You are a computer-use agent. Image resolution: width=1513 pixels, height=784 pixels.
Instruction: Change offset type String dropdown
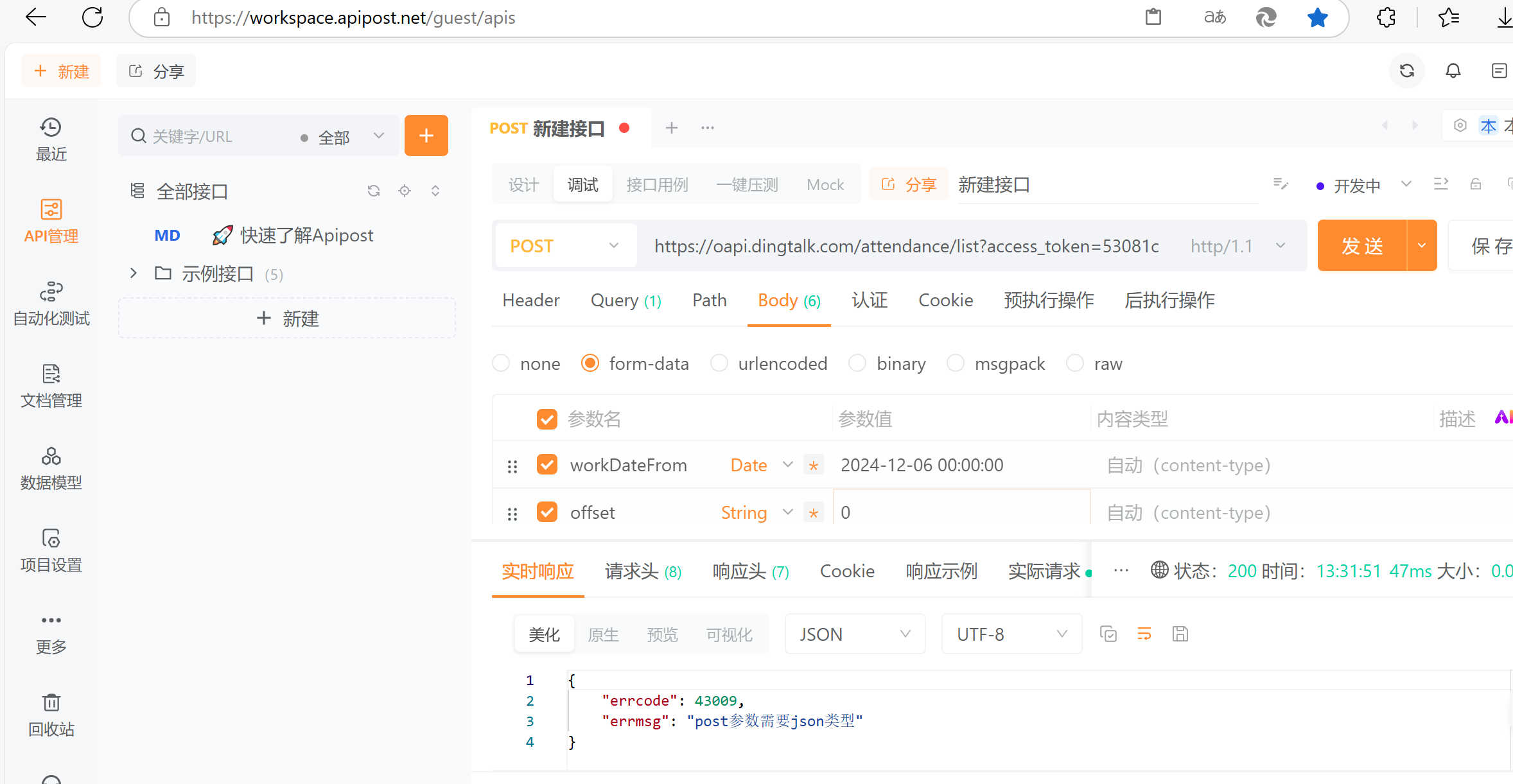tap(757, 512)
